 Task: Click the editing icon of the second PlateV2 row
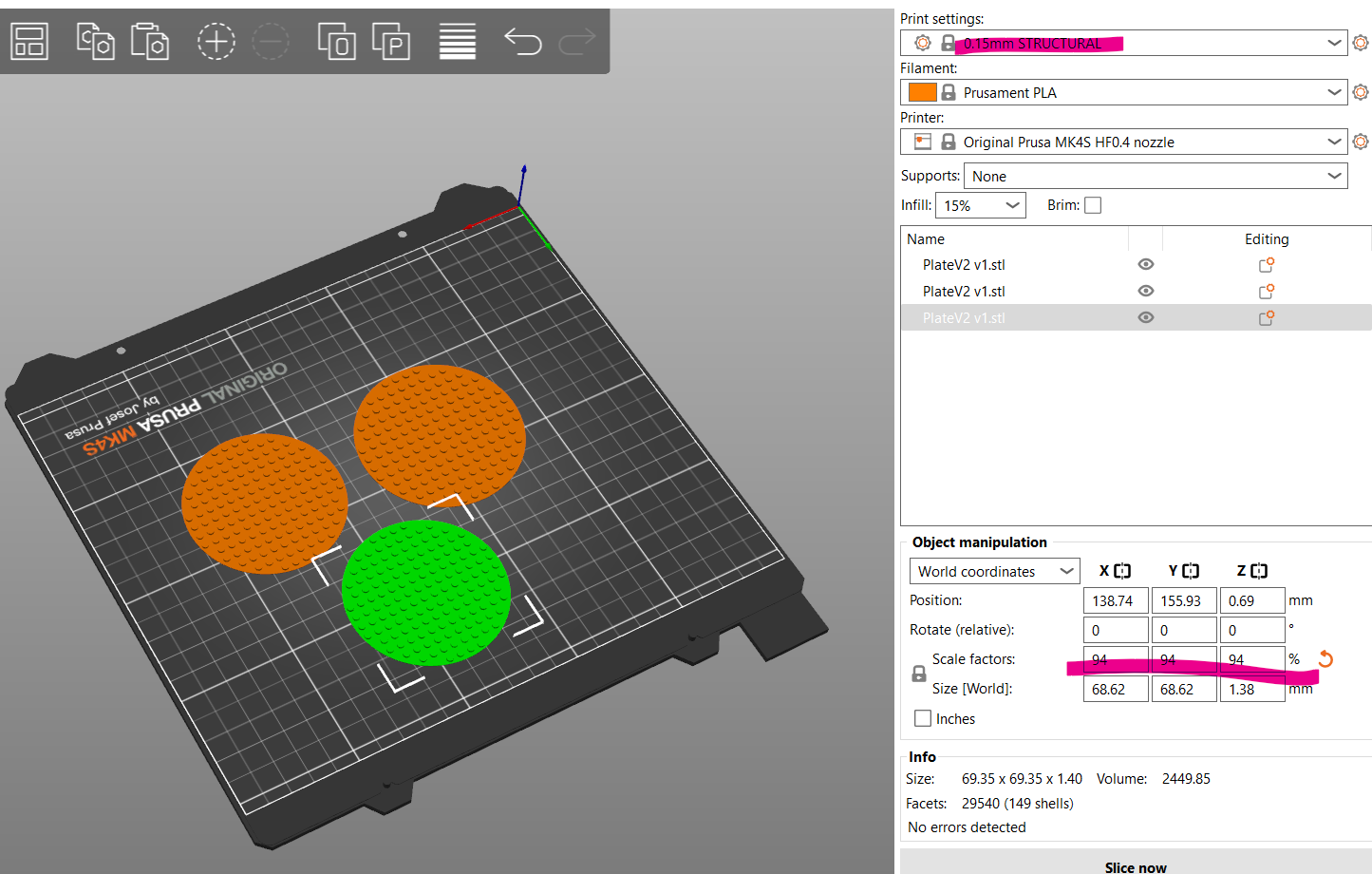click(1266, 292)
